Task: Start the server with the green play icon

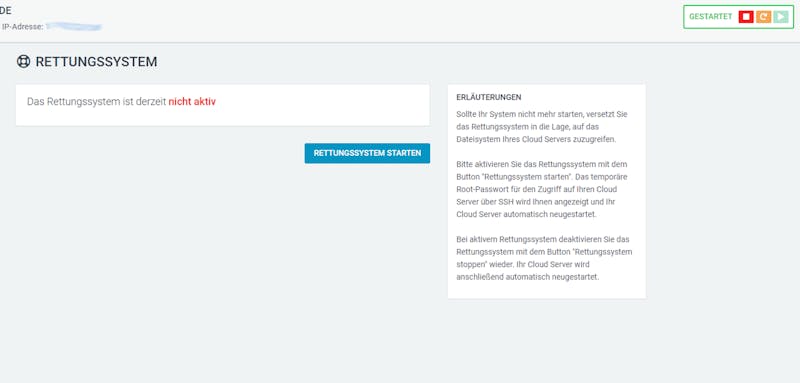Action: [781, 17]
